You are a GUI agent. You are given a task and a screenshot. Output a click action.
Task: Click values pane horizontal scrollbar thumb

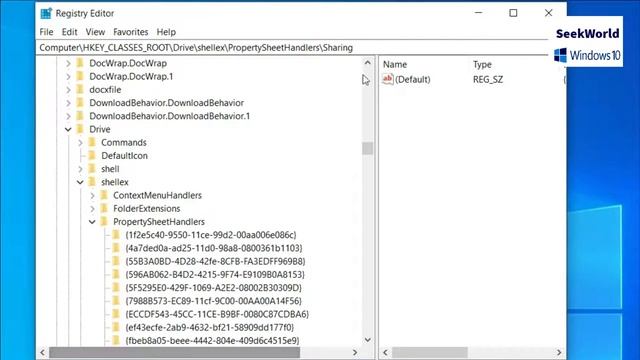coord(430,352)
